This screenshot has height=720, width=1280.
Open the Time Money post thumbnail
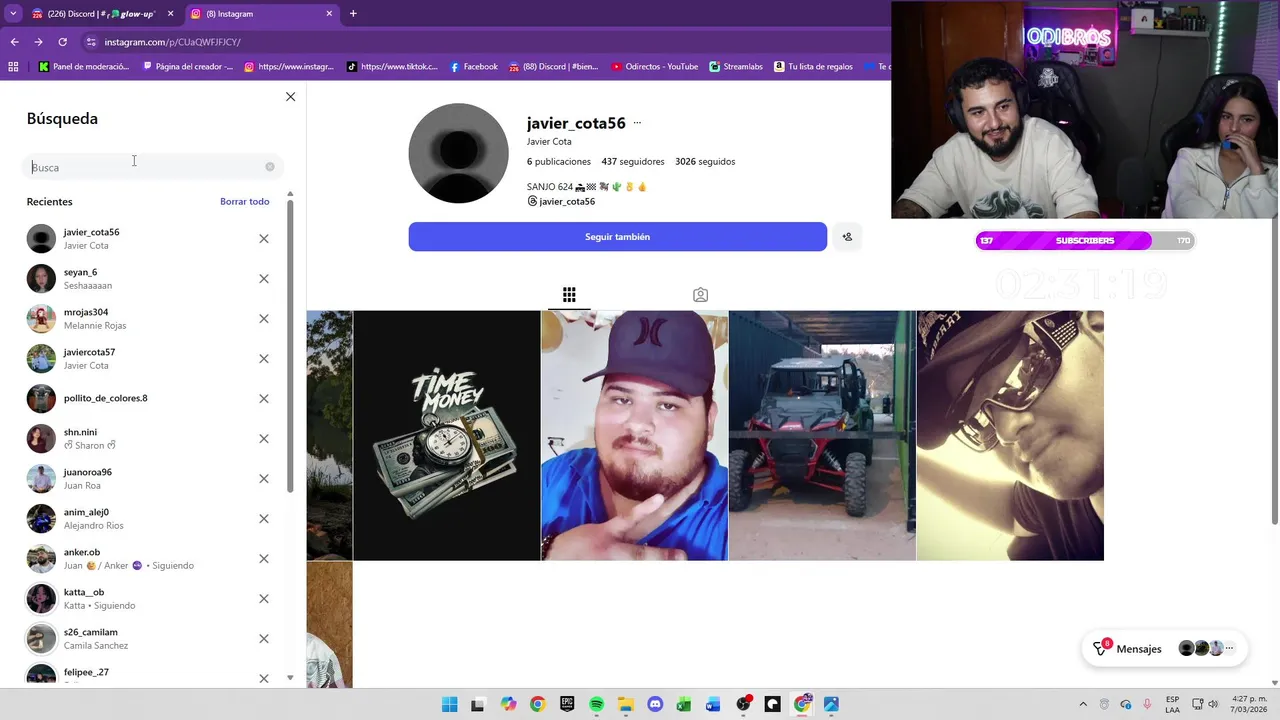click(x=446, y=435)
